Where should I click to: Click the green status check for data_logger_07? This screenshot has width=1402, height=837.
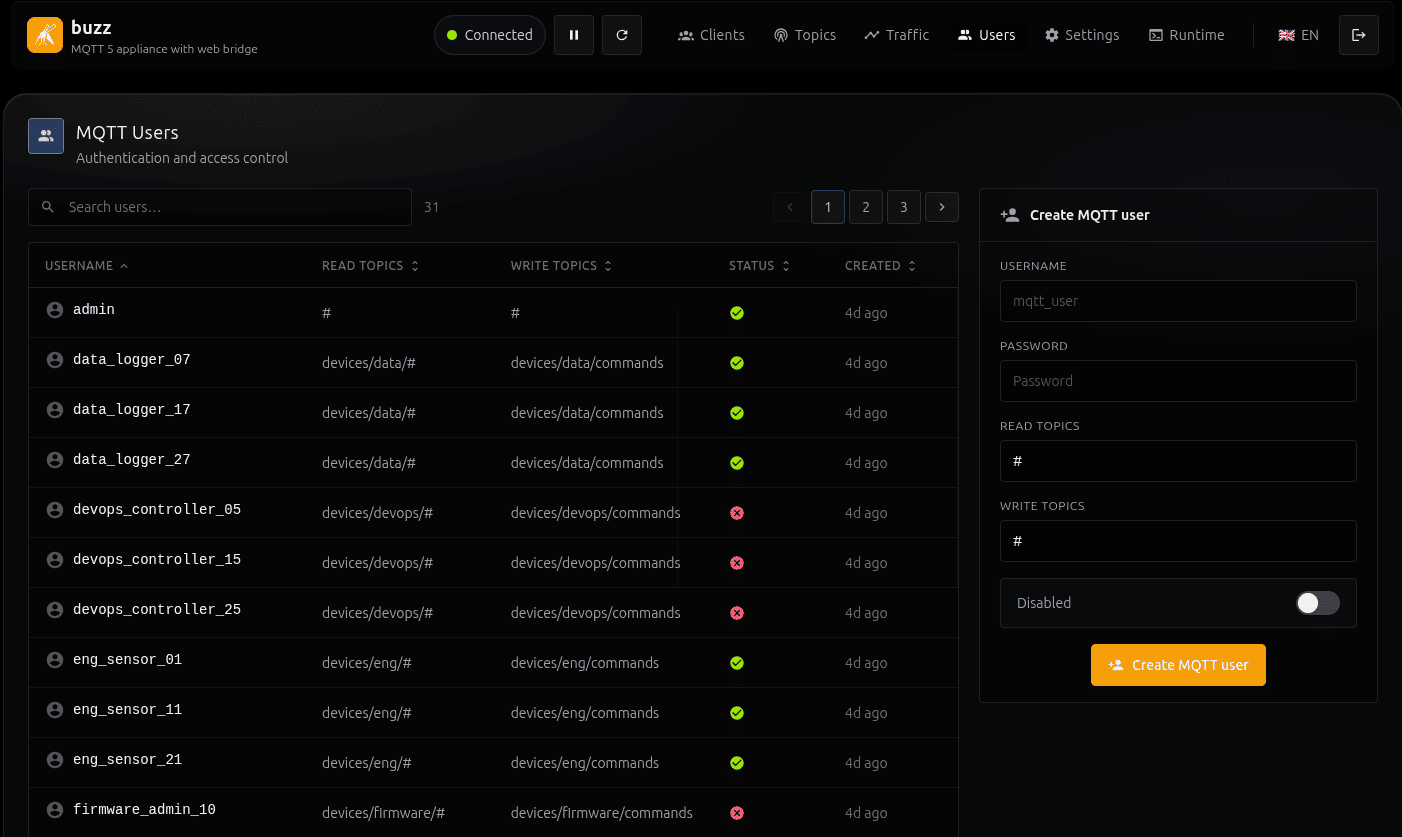coord(737,363)
